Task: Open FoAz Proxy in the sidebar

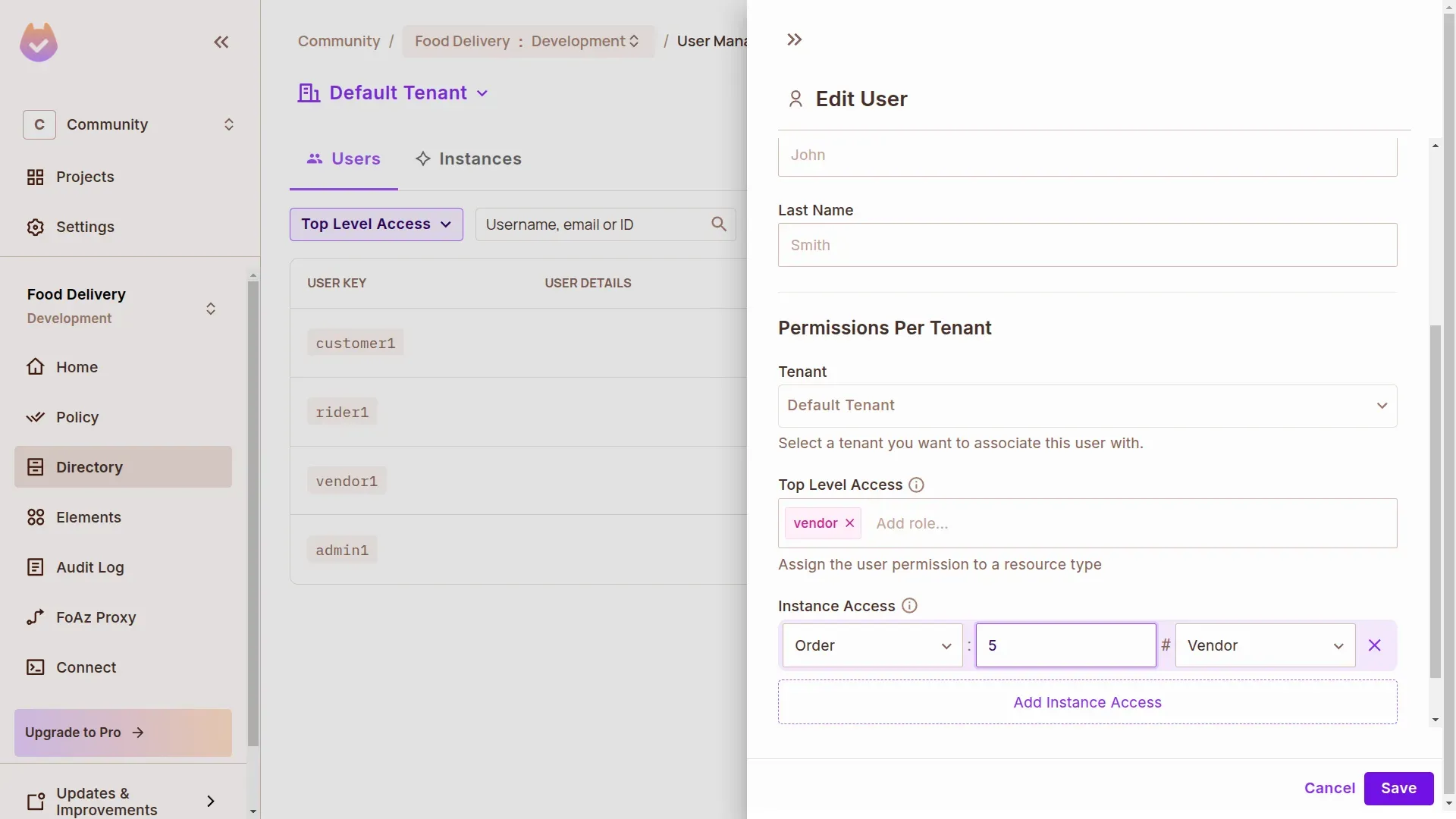Action: pos(96,617)
